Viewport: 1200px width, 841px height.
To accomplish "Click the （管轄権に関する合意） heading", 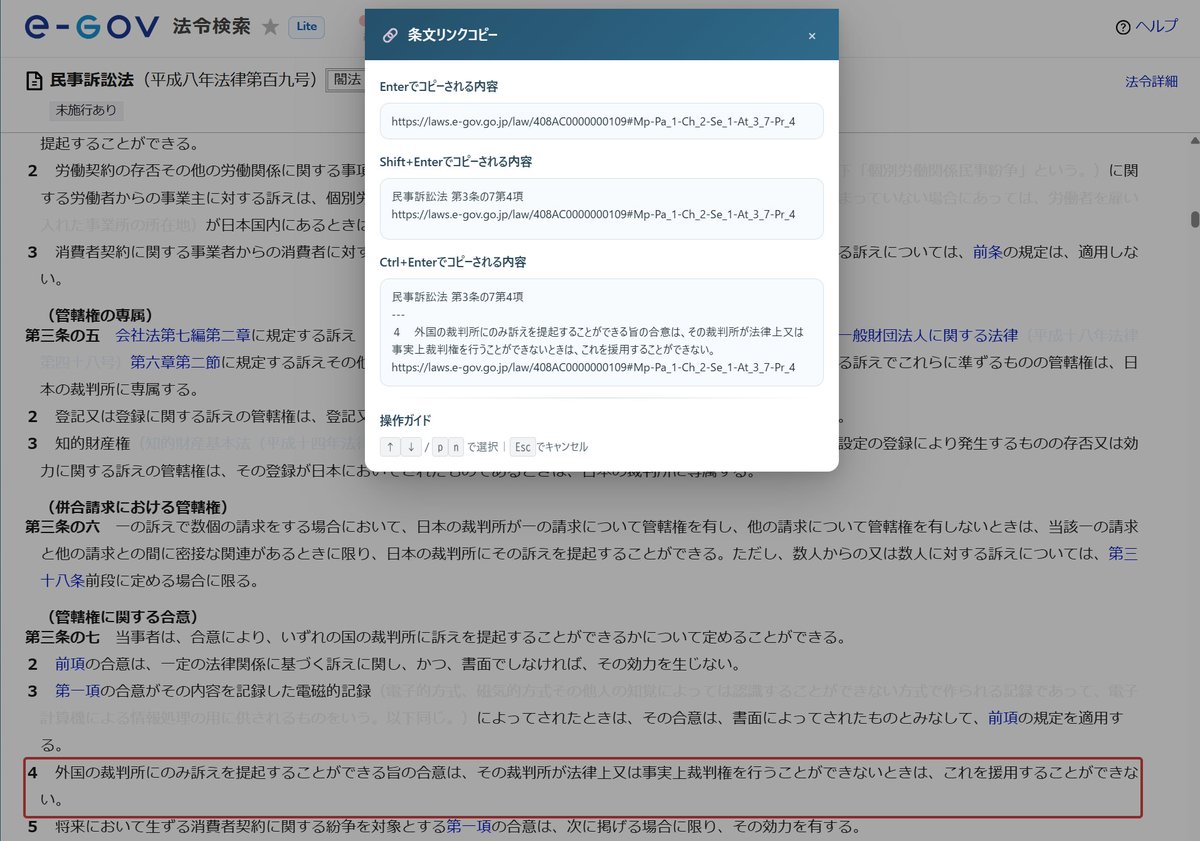I will tap(123, 616).
